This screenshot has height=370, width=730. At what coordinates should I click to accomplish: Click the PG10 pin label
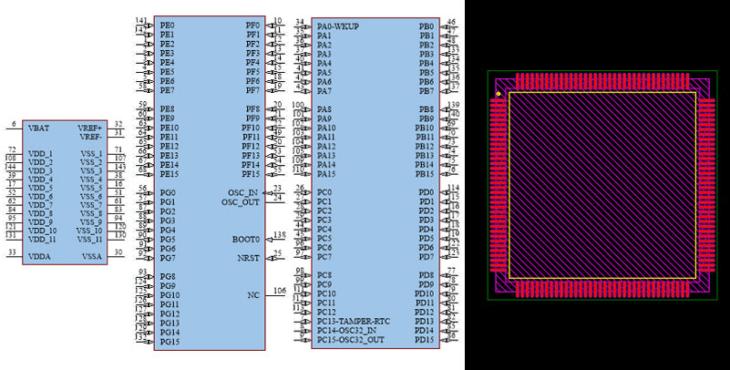(170, 295)
